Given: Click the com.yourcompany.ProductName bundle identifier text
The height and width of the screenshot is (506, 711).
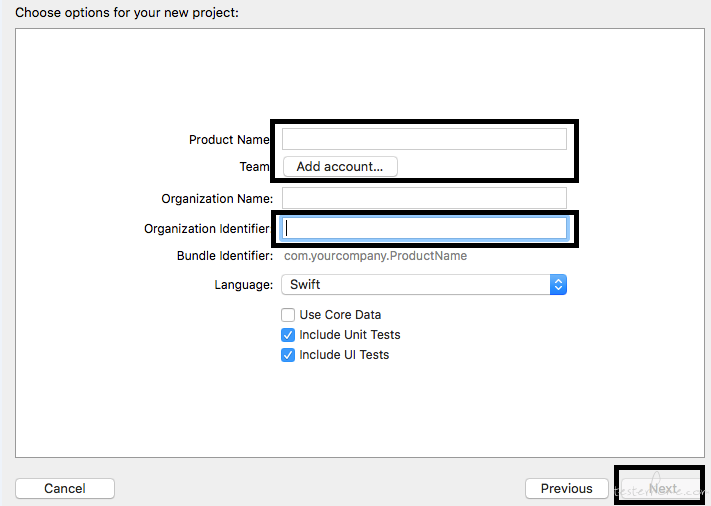Looking at the screenshot, I should point(376,256).
